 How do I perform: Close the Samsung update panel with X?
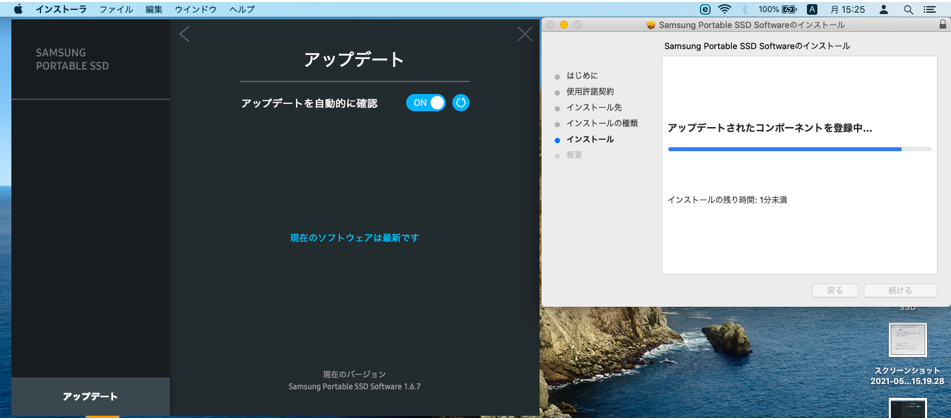(525, 35)
